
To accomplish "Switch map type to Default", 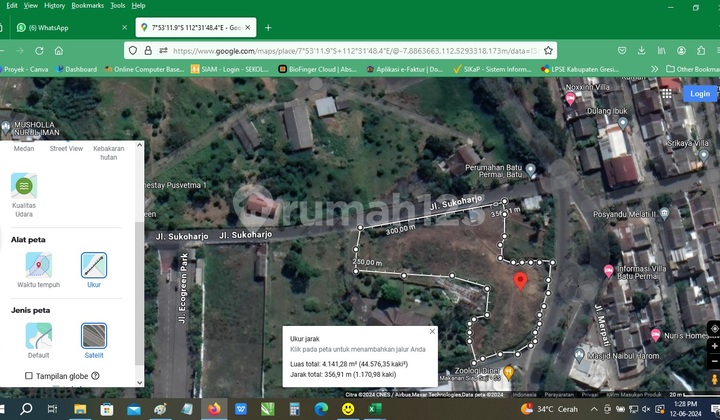I will [39, 335].
